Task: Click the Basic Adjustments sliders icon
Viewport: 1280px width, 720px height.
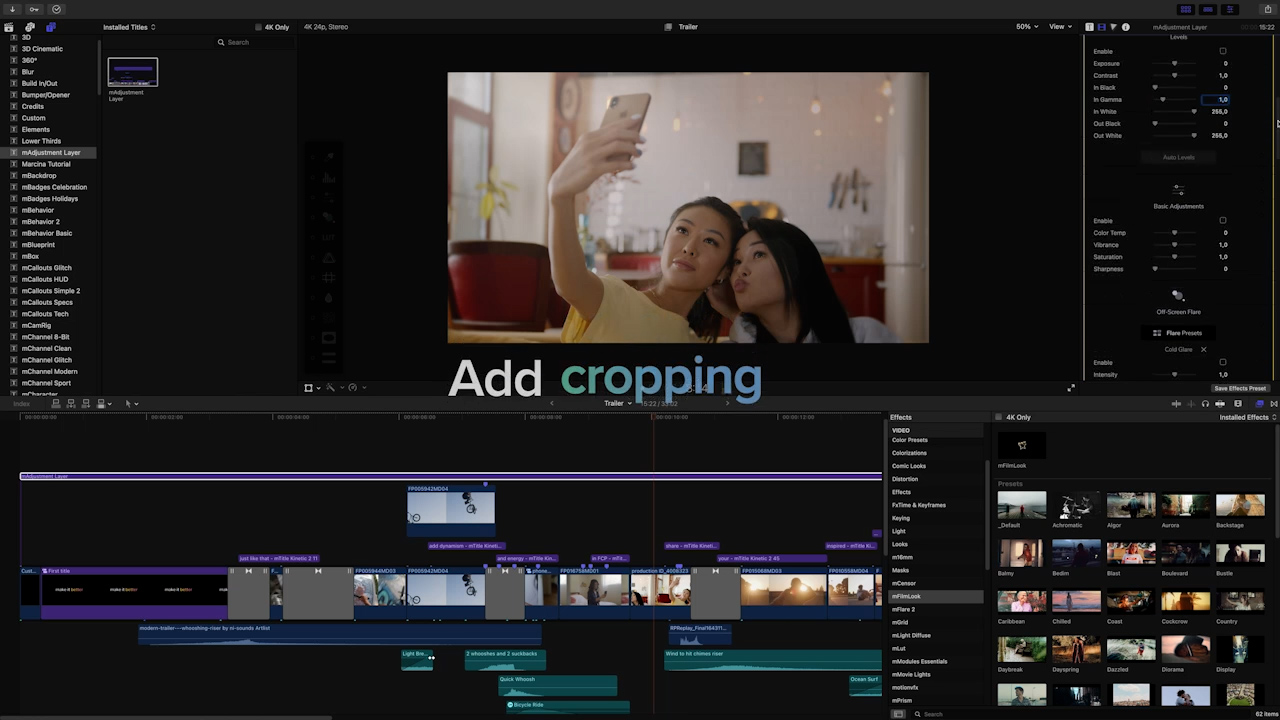Action: click(1178, 190)
